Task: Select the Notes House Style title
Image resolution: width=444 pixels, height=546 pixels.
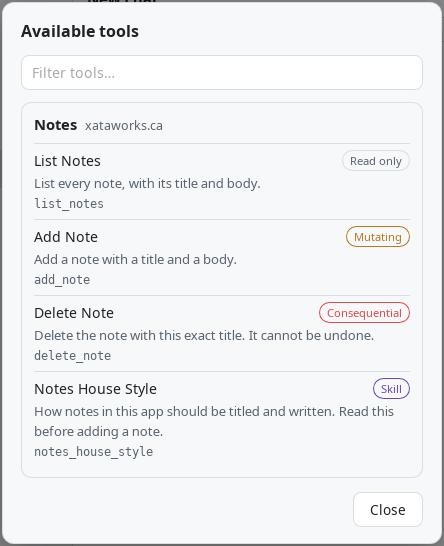Action: [95, 389]
